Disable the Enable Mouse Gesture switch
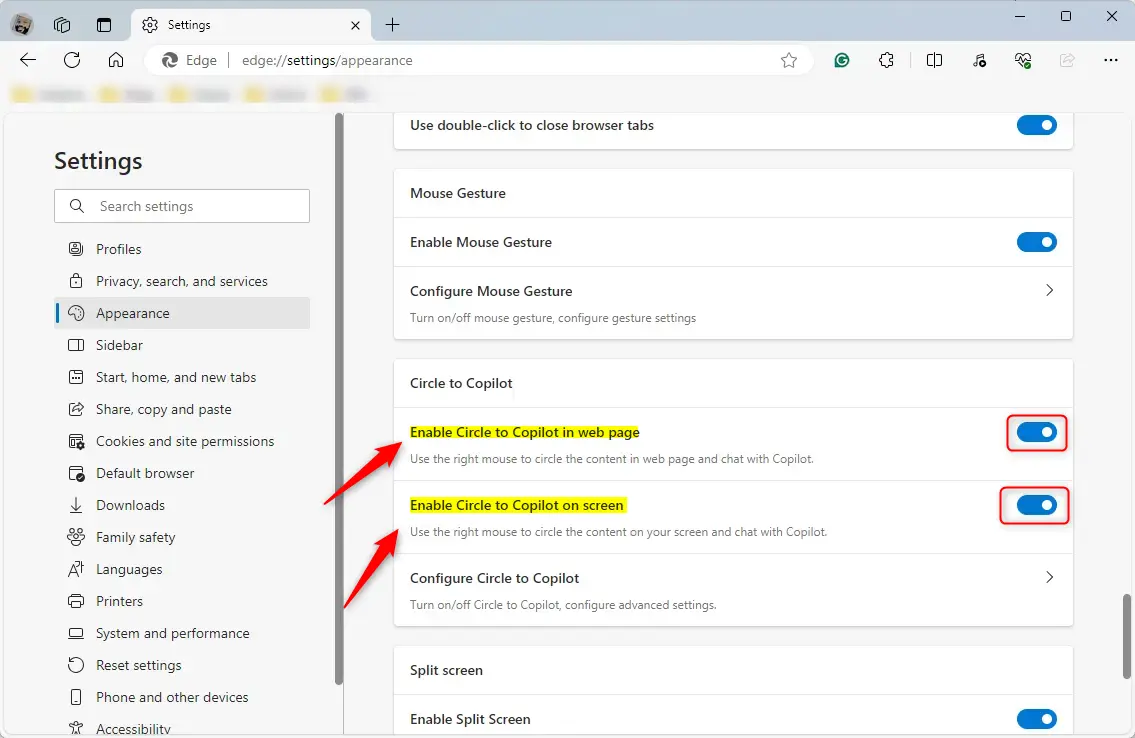Image resolution: width=1135 pixels, height=738 pixels. (1036, 241)
